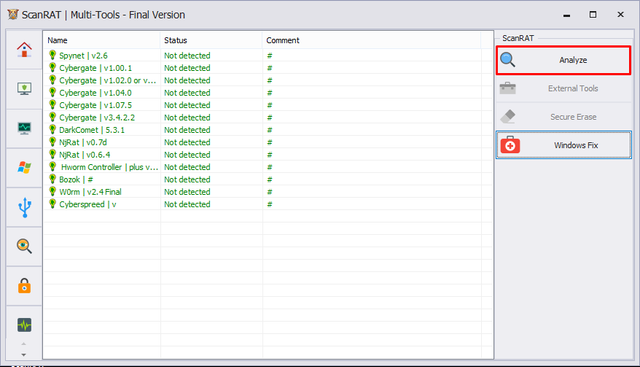Select the shielded monitor sidebar icon
The width and height of the screenshot is (640, 367).
(x=24, y=89)
